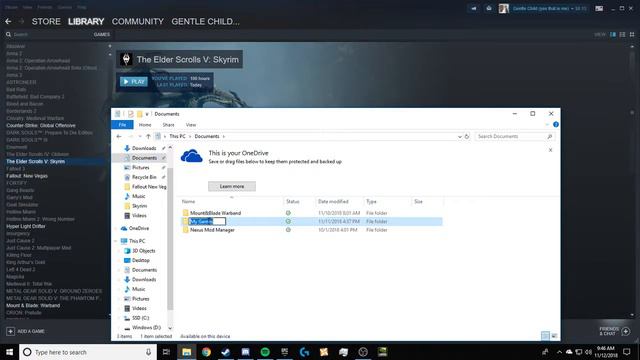
Task: Click the Learn more button
Action: tap(232, 186)
